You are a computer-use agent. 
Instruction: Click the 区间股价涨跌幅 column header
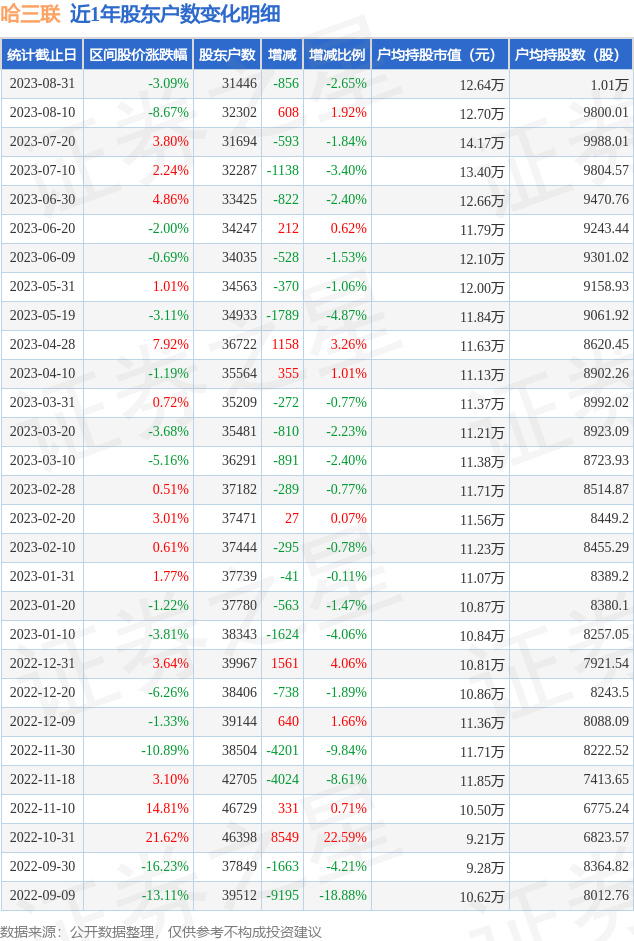(139, 55)
